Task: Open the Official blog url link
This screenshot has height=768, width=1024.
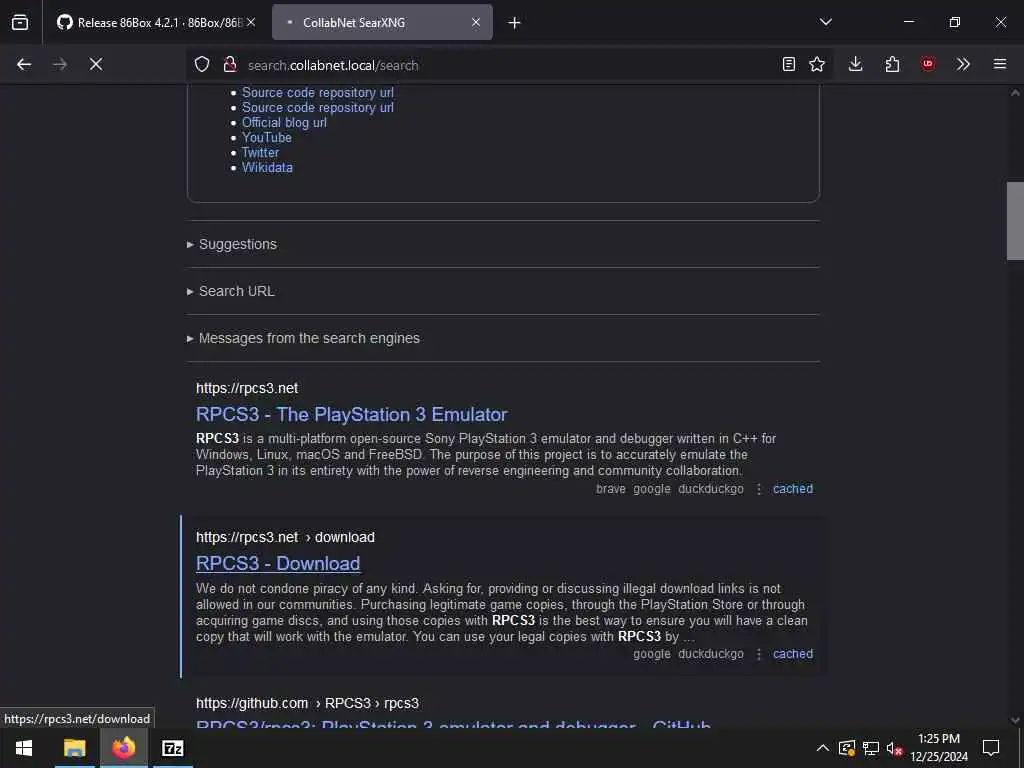Action: 284,123
